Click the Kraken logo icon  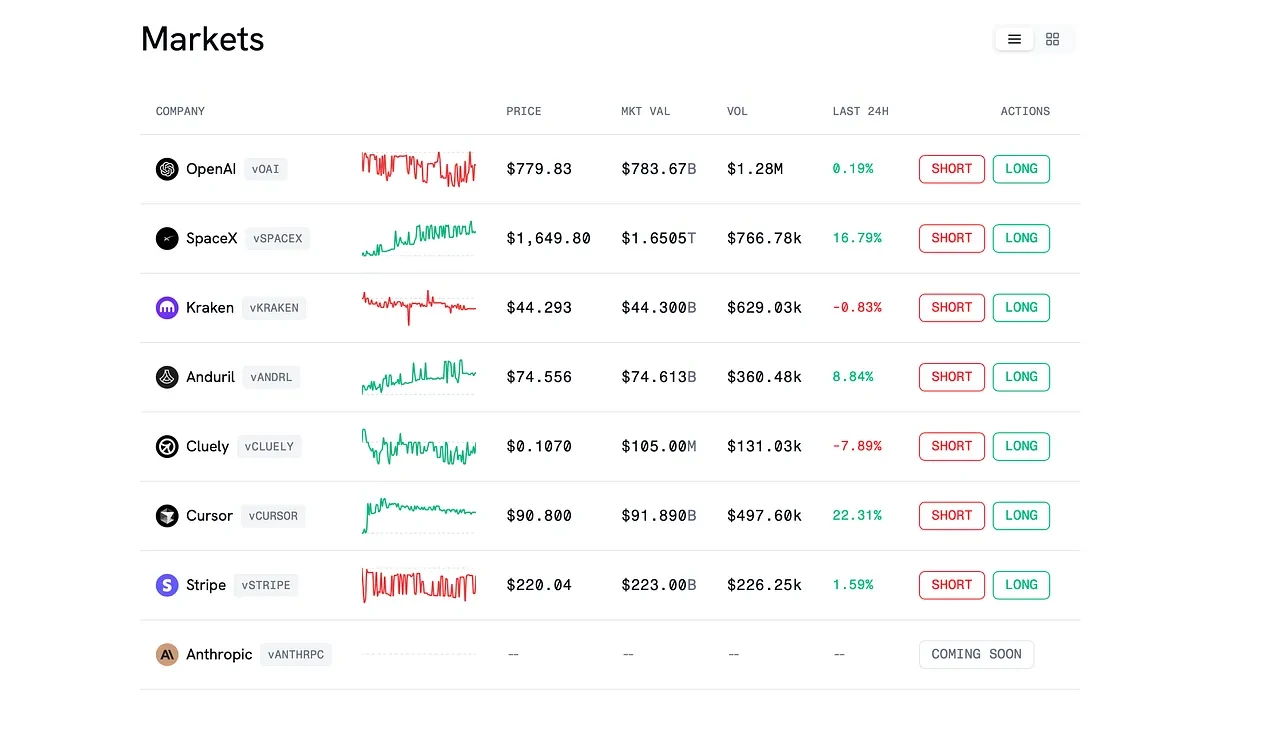coord(167,307)
